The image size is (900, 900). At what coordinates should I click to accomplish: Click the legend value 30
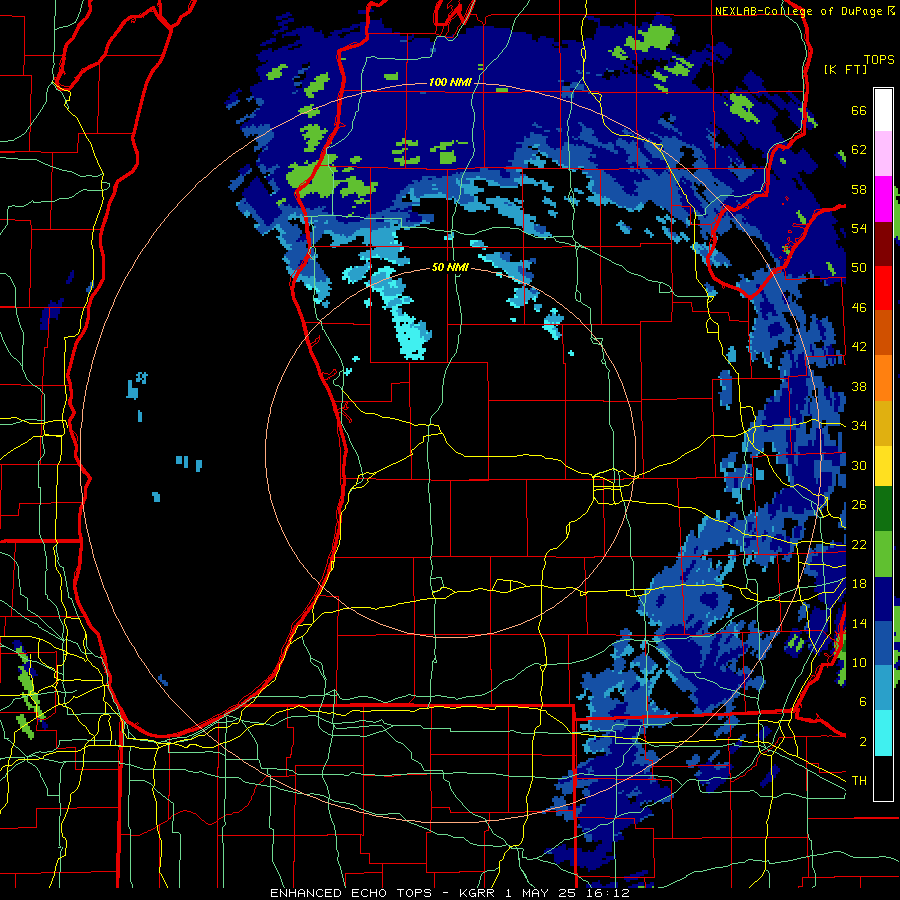point(859,465)
